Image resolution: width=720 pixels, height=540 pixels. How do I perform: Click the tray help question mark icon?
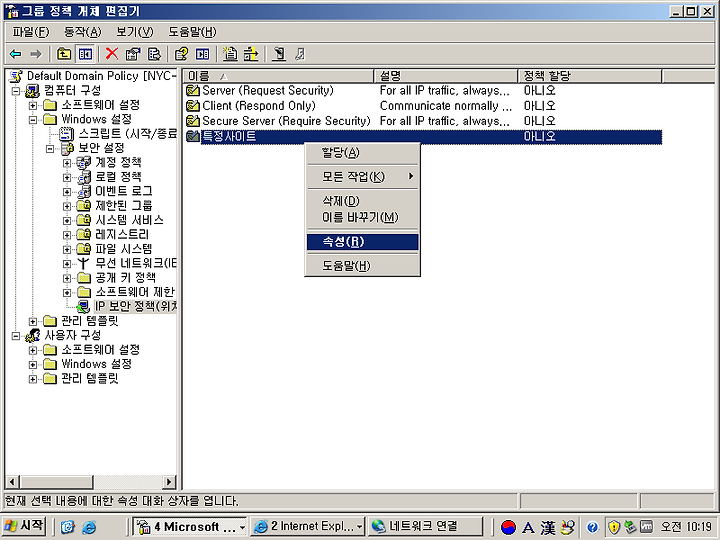(x=592, y=527)
